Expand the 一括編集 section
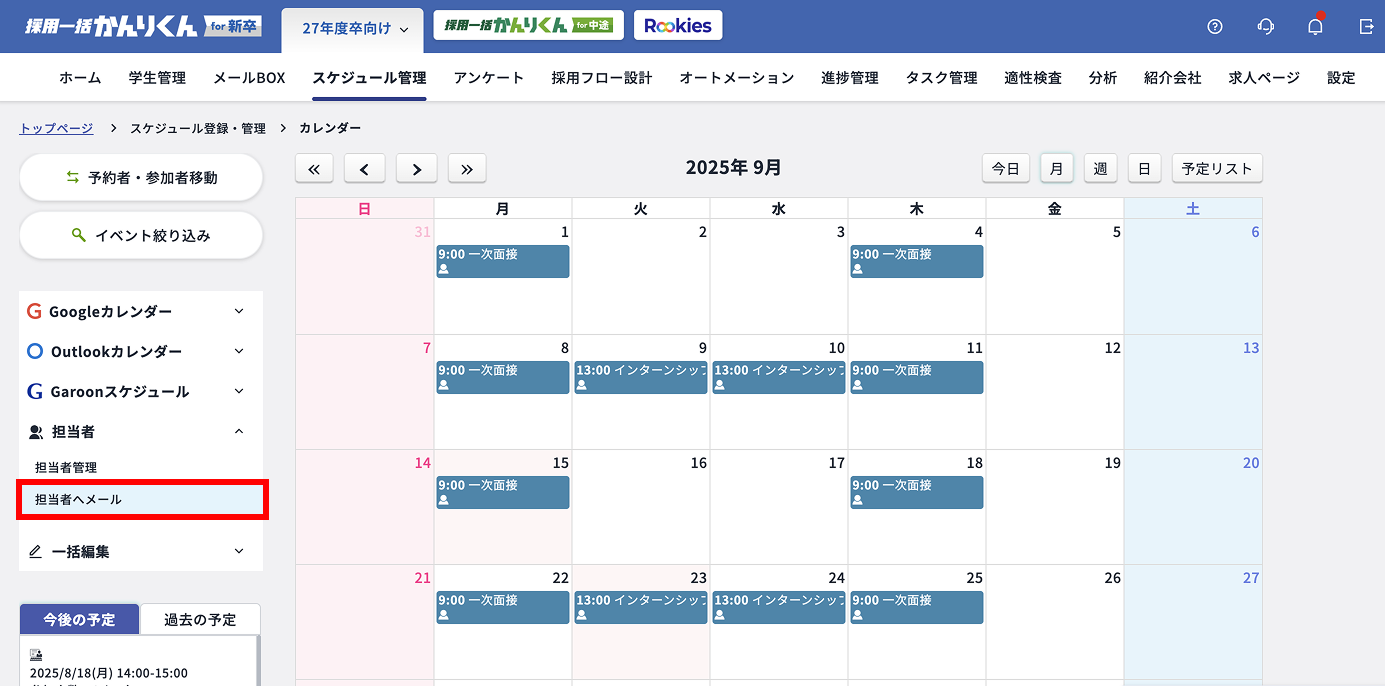 tap(141, 551)
